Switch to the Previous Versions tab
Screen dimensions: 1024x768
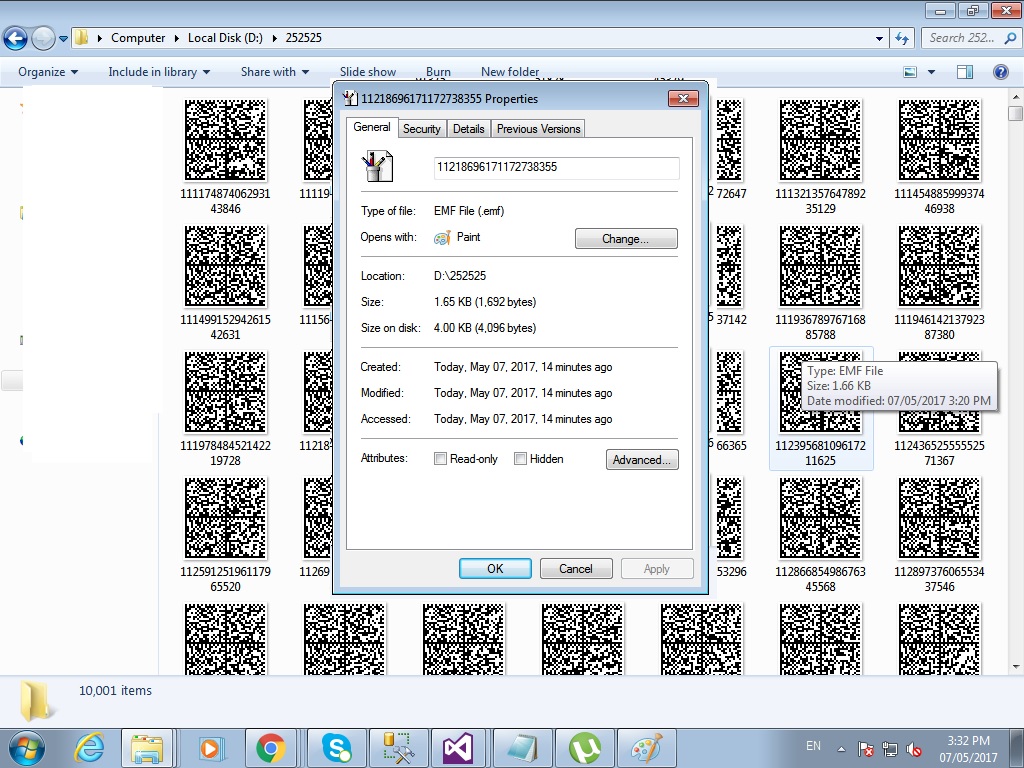tap(539, 129)
